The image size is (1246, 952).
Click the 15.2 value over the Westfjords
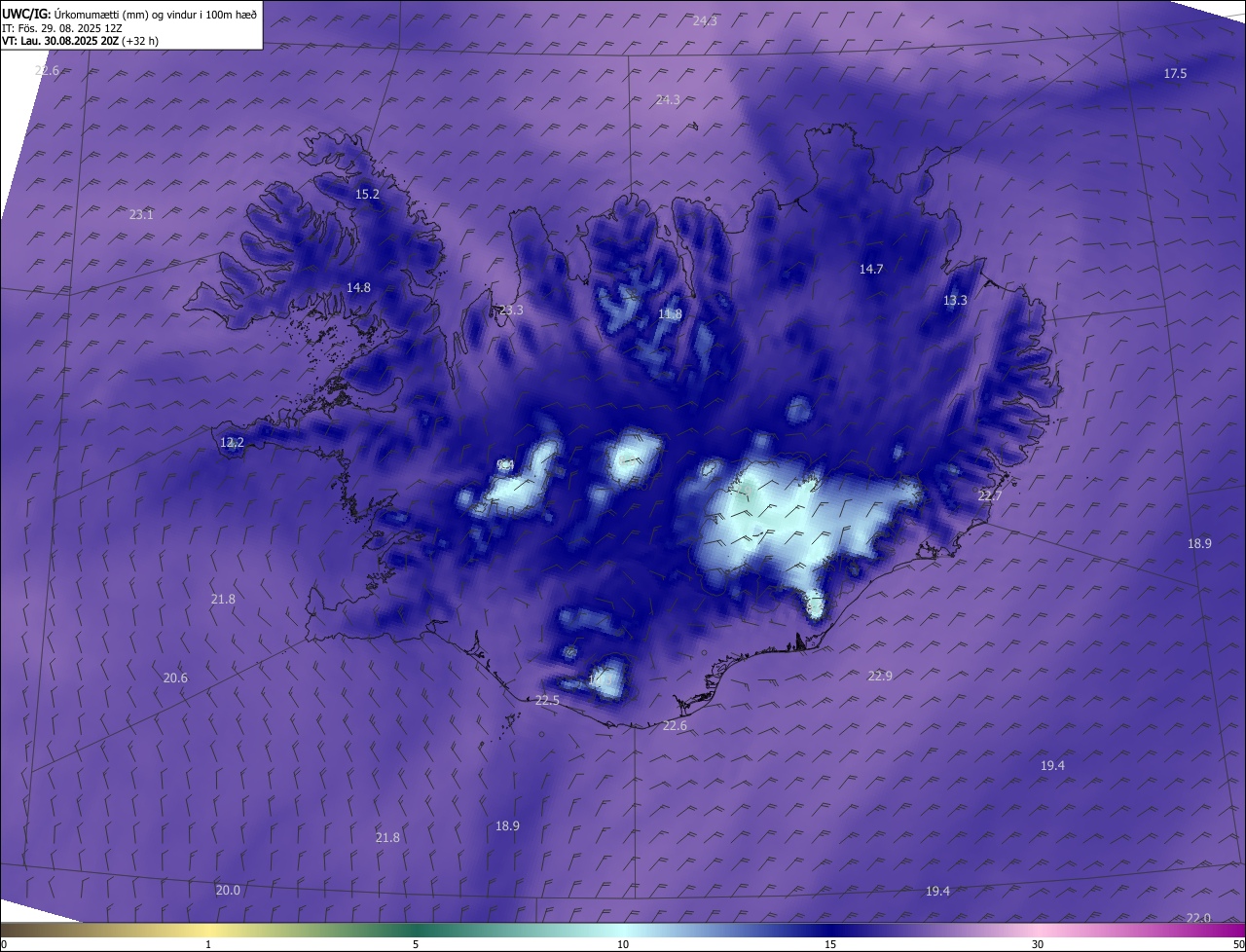tap(367, 195)
